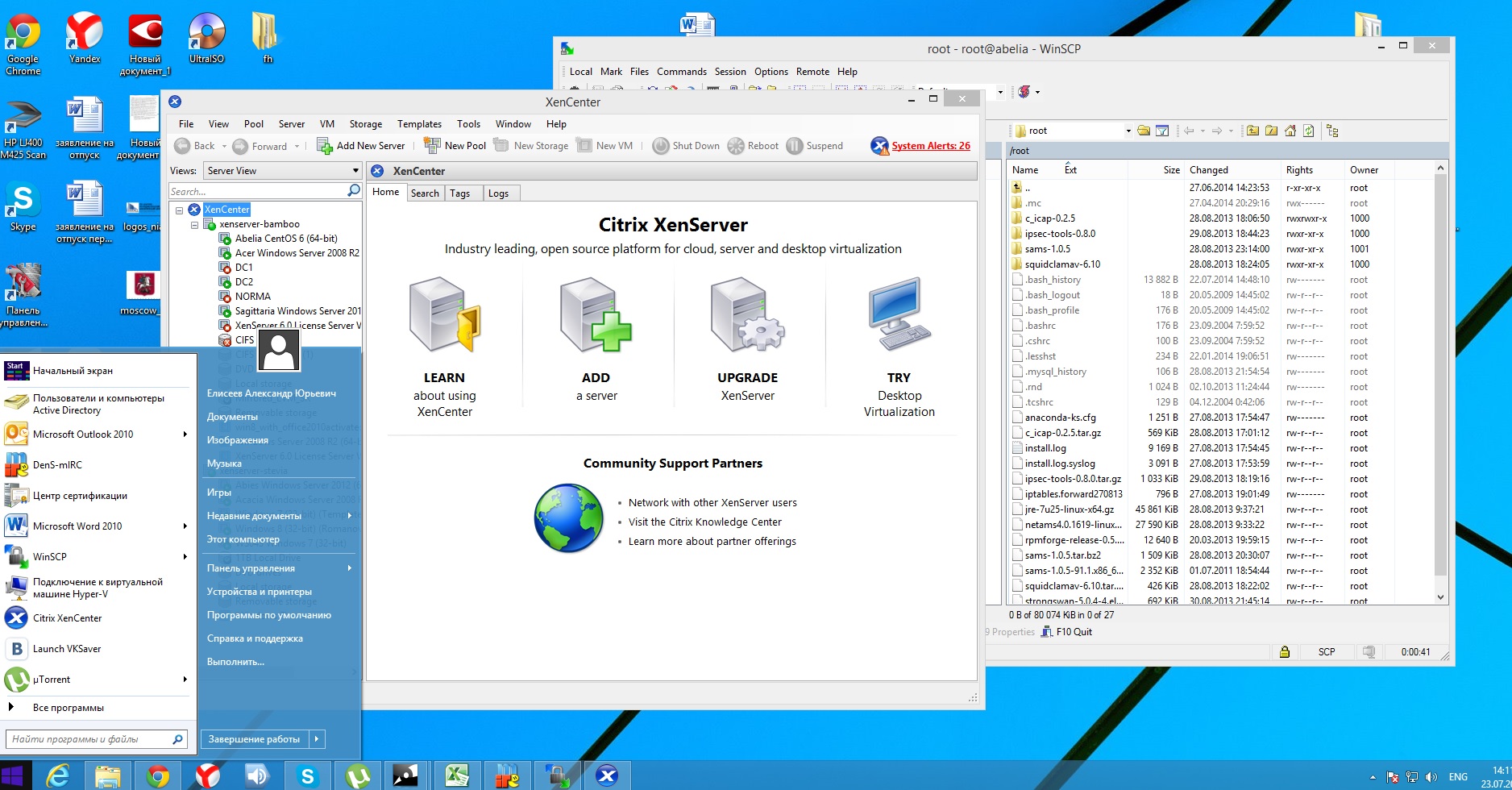
Task: Click the Community Support globe icon
Action: pyautogui.click(x=568, y=518)
